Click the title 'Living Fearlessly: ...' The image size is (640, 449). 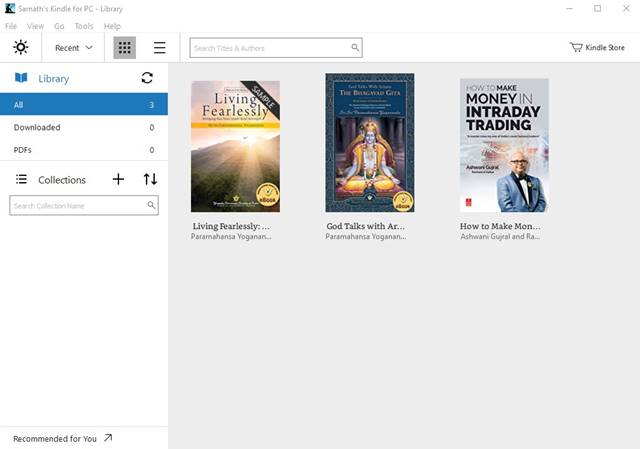231,226
